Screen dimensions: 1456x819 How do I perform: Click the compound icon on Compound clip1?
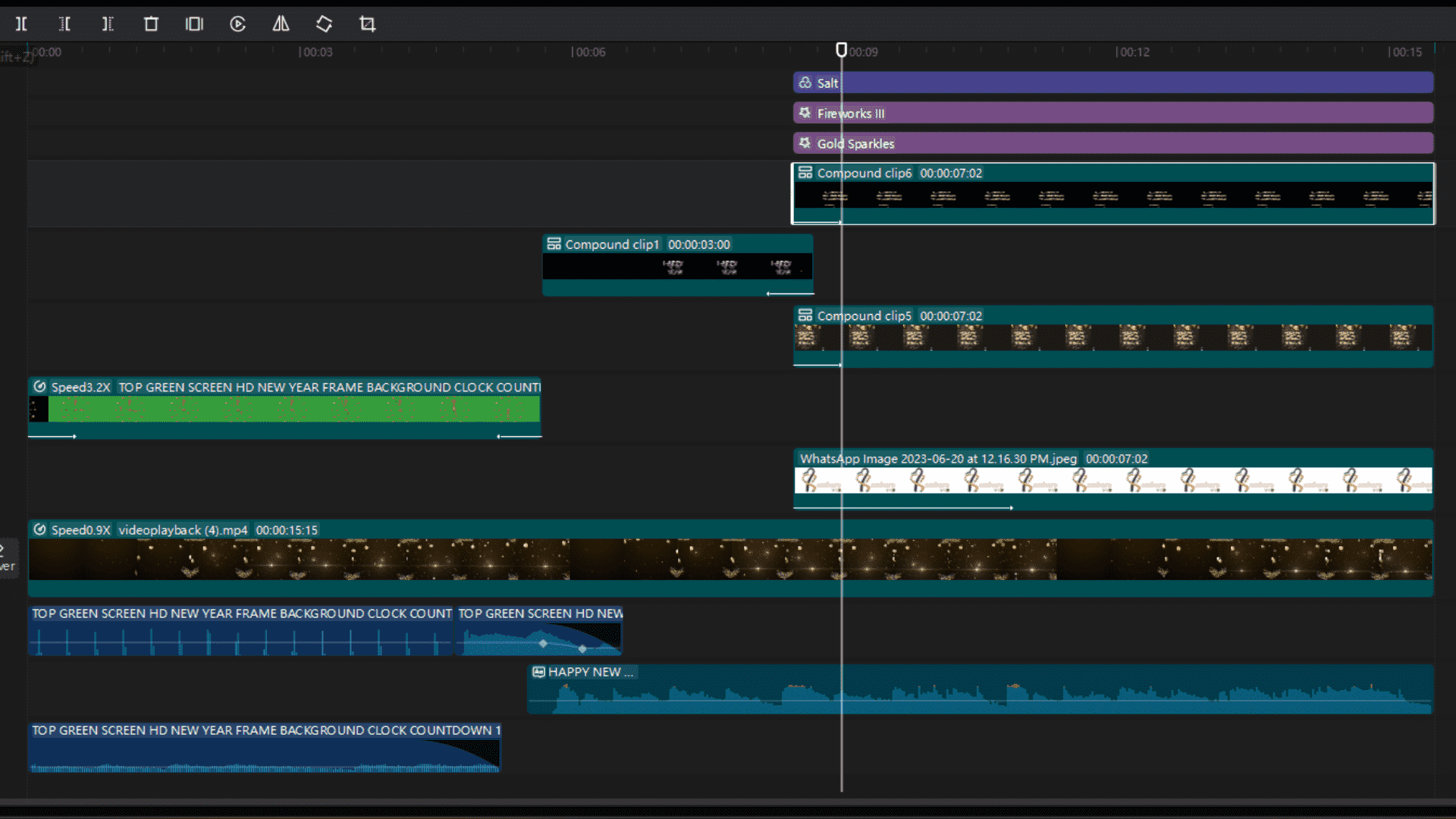click(x=554, y=244)
